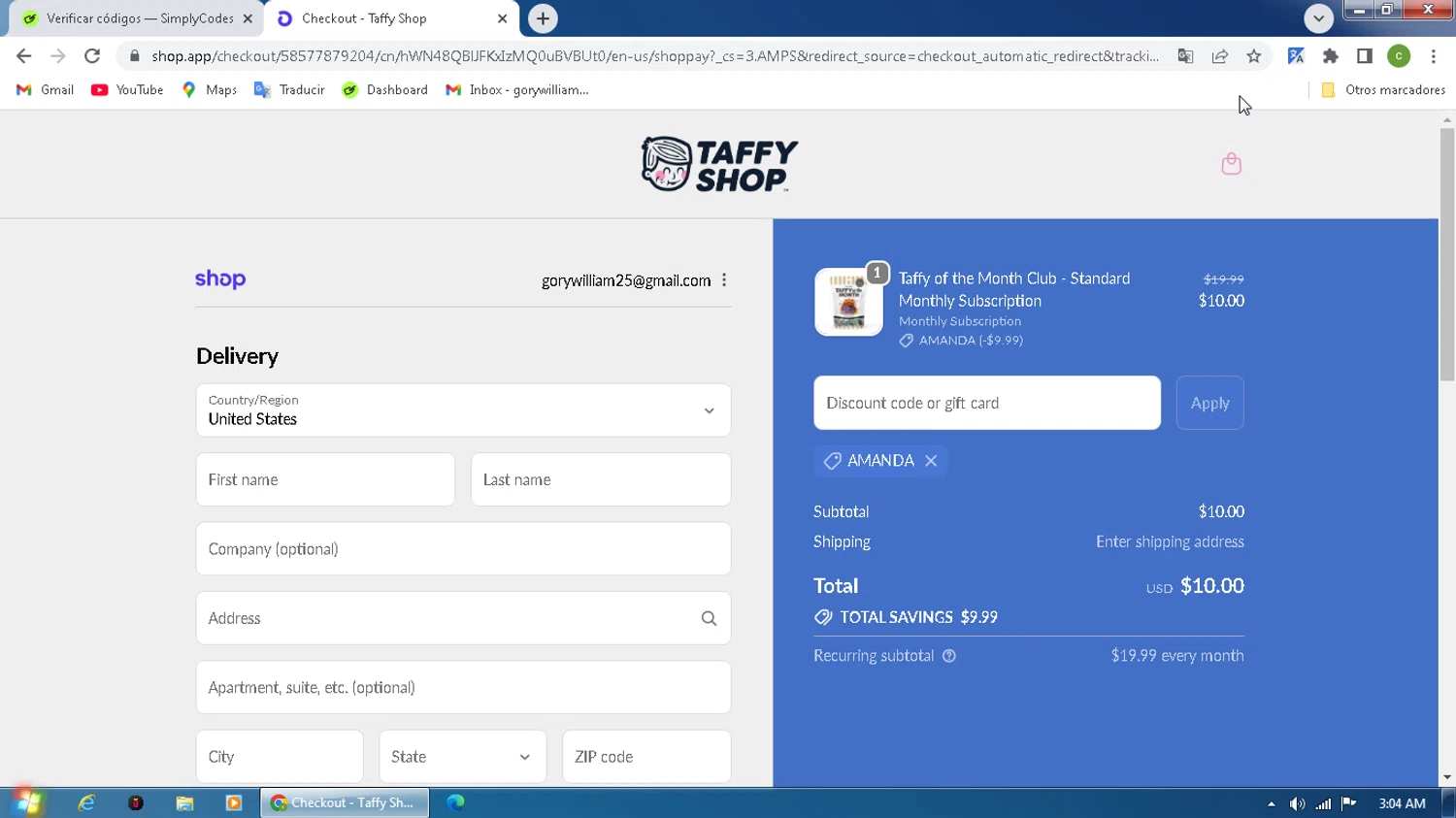The image size is (1456, 818).
Task: Focus the First name field
Action: pos(325,479)
